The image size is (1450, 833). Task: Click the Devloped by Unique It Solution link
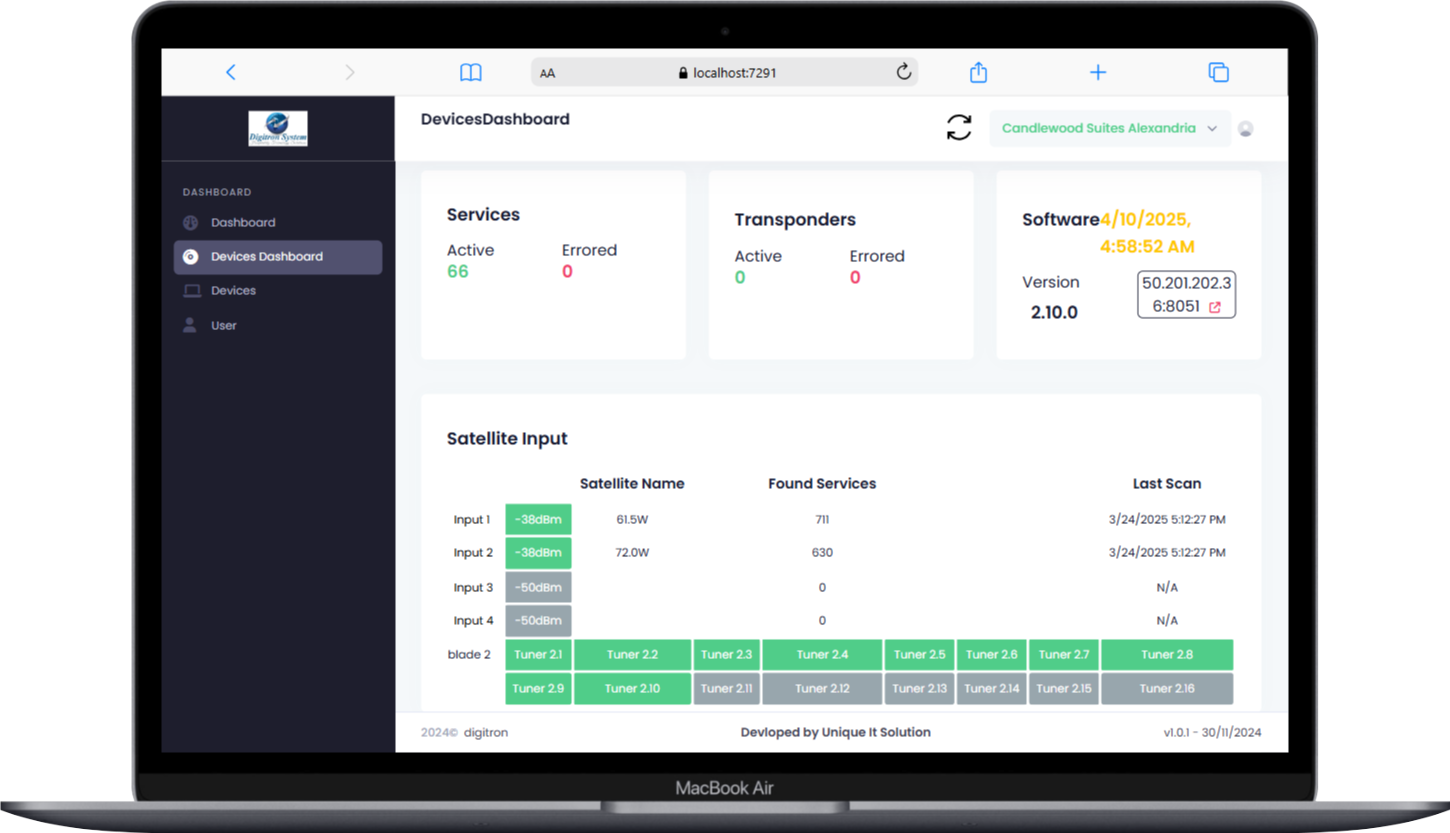tap(834, 732)
